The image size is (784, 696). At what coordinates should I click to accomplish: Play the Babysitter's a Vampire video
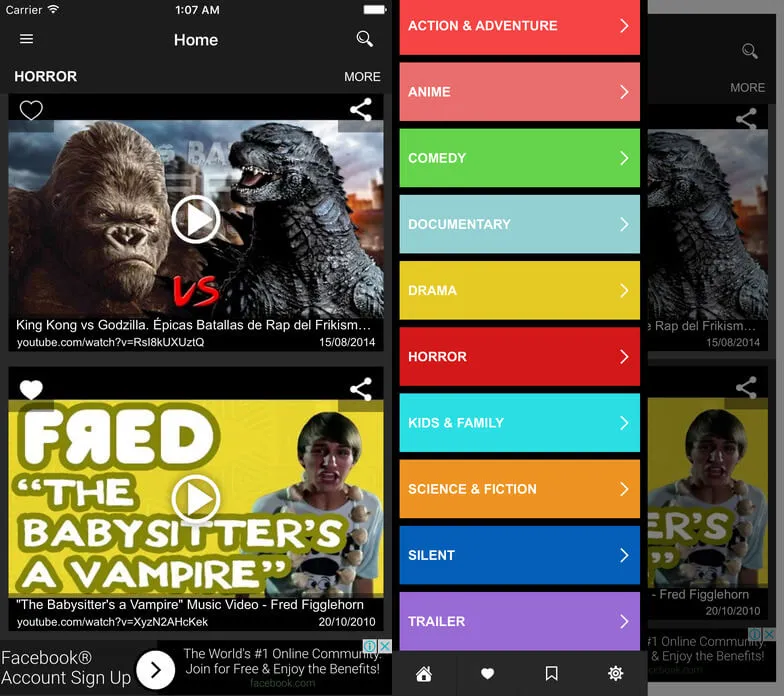point(196,499)
